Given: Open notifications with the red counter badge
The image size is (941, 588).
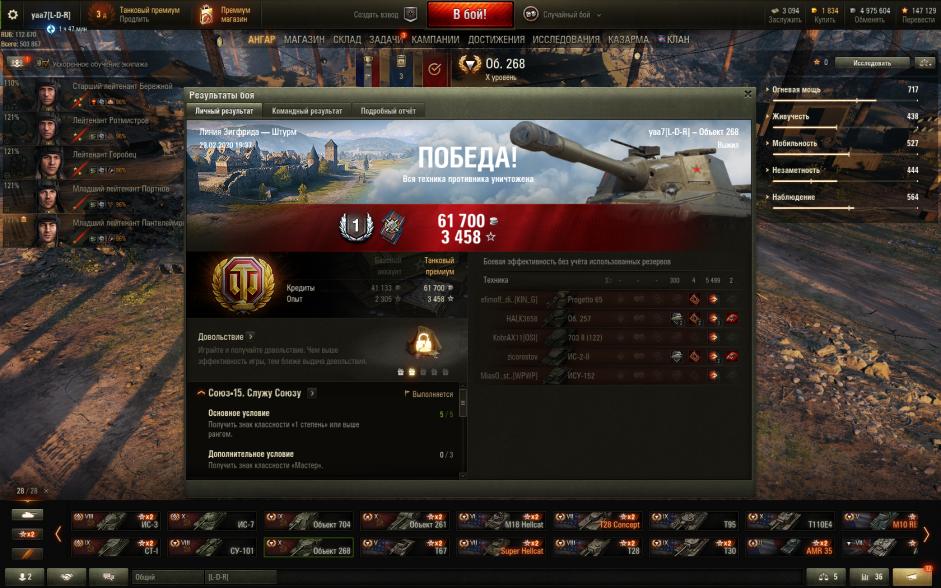Looking at the screenshot, I should tap(913, 577).
